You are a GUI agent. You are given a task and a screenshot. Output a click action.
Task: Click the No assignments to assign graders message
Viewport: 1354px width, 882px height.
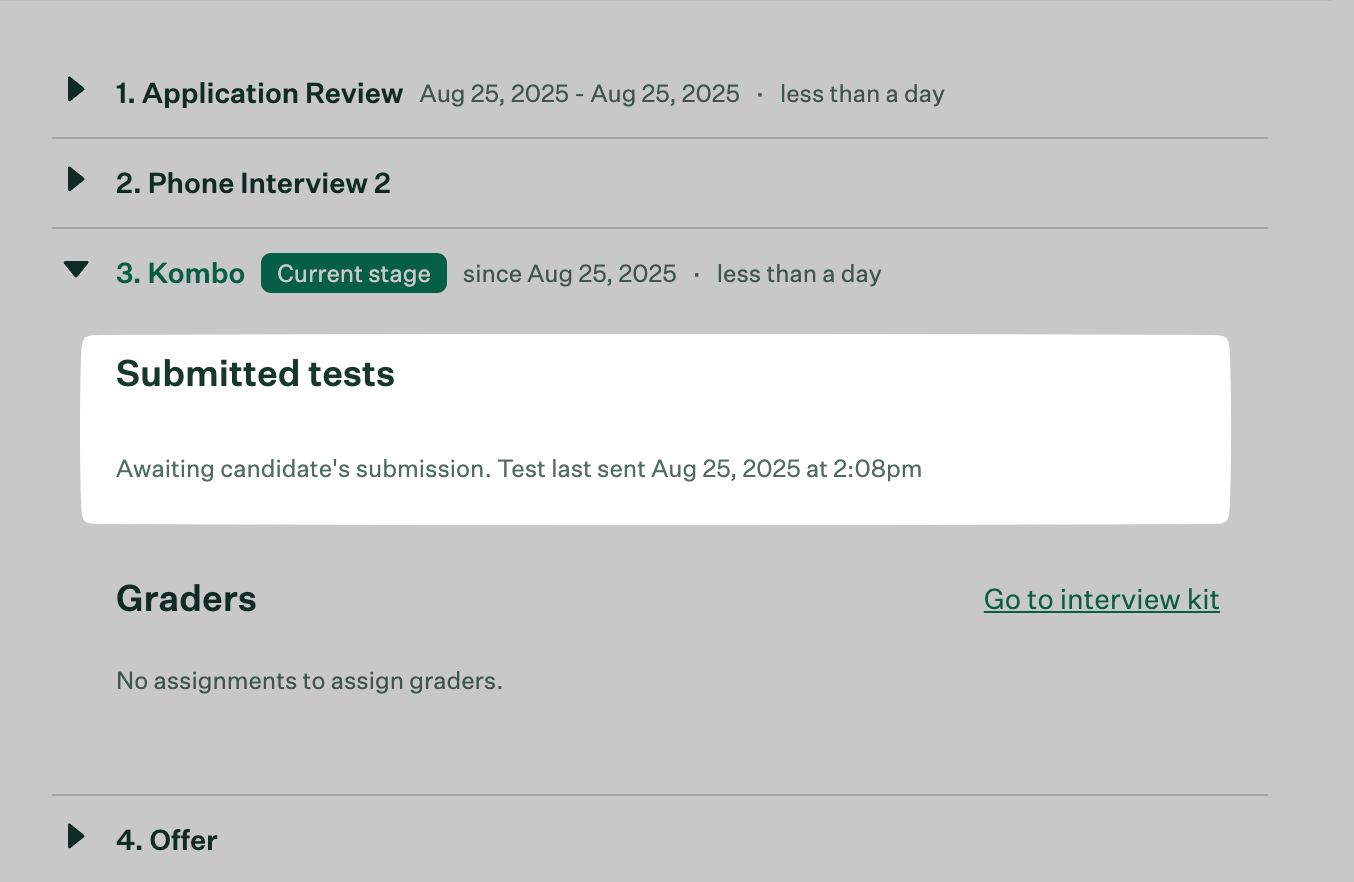[x=309, y=681]
